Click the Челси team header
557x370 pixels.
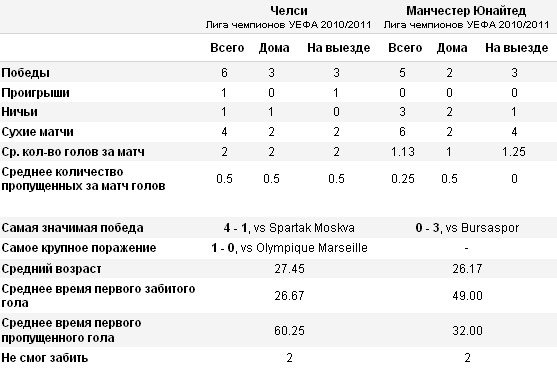click(289, 11)
